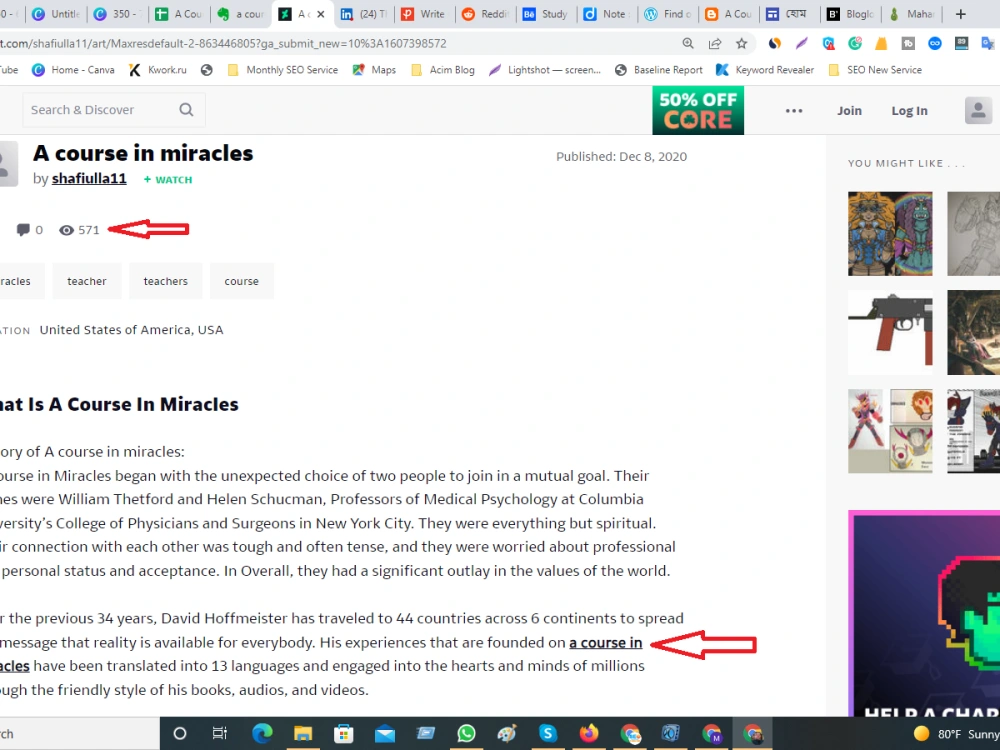Click the comments speech bubble icon
Image resolution: width=1000 pixels, height=750 pixels.
point(23,230)
